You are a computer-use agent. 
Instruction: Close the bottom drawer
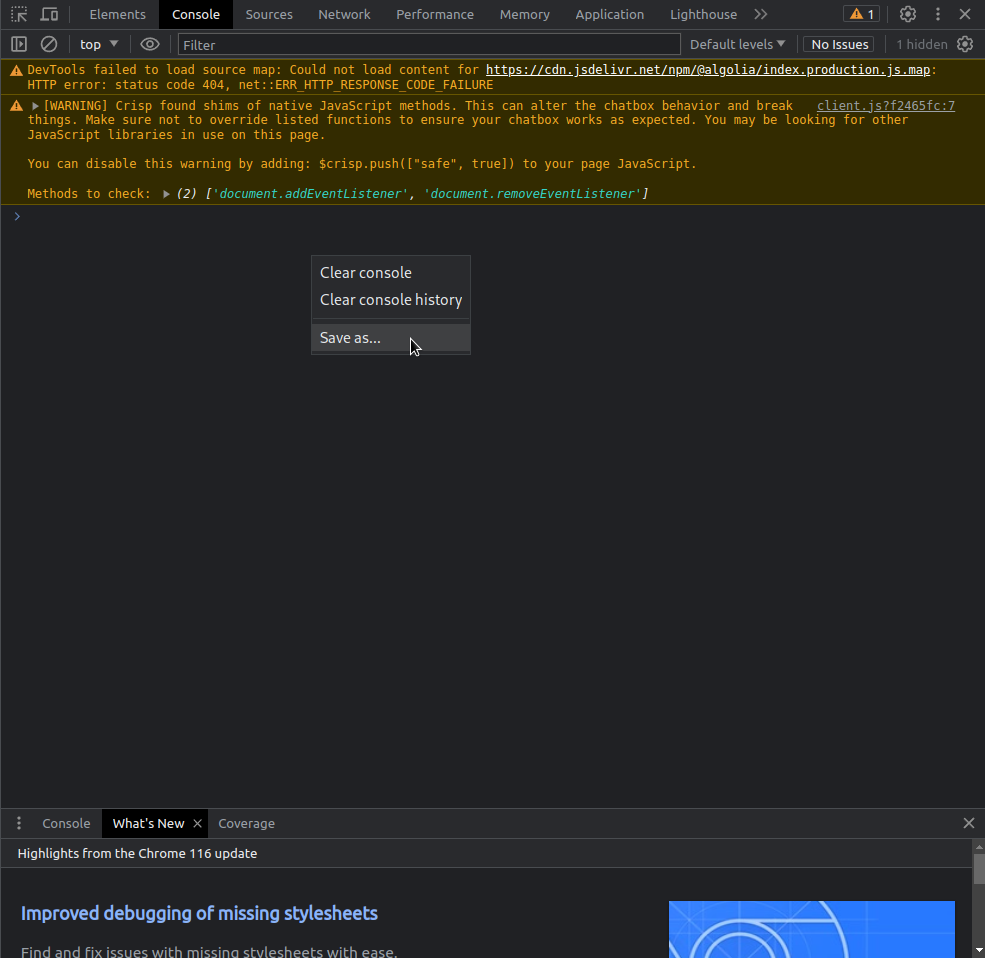coord(969,823)
